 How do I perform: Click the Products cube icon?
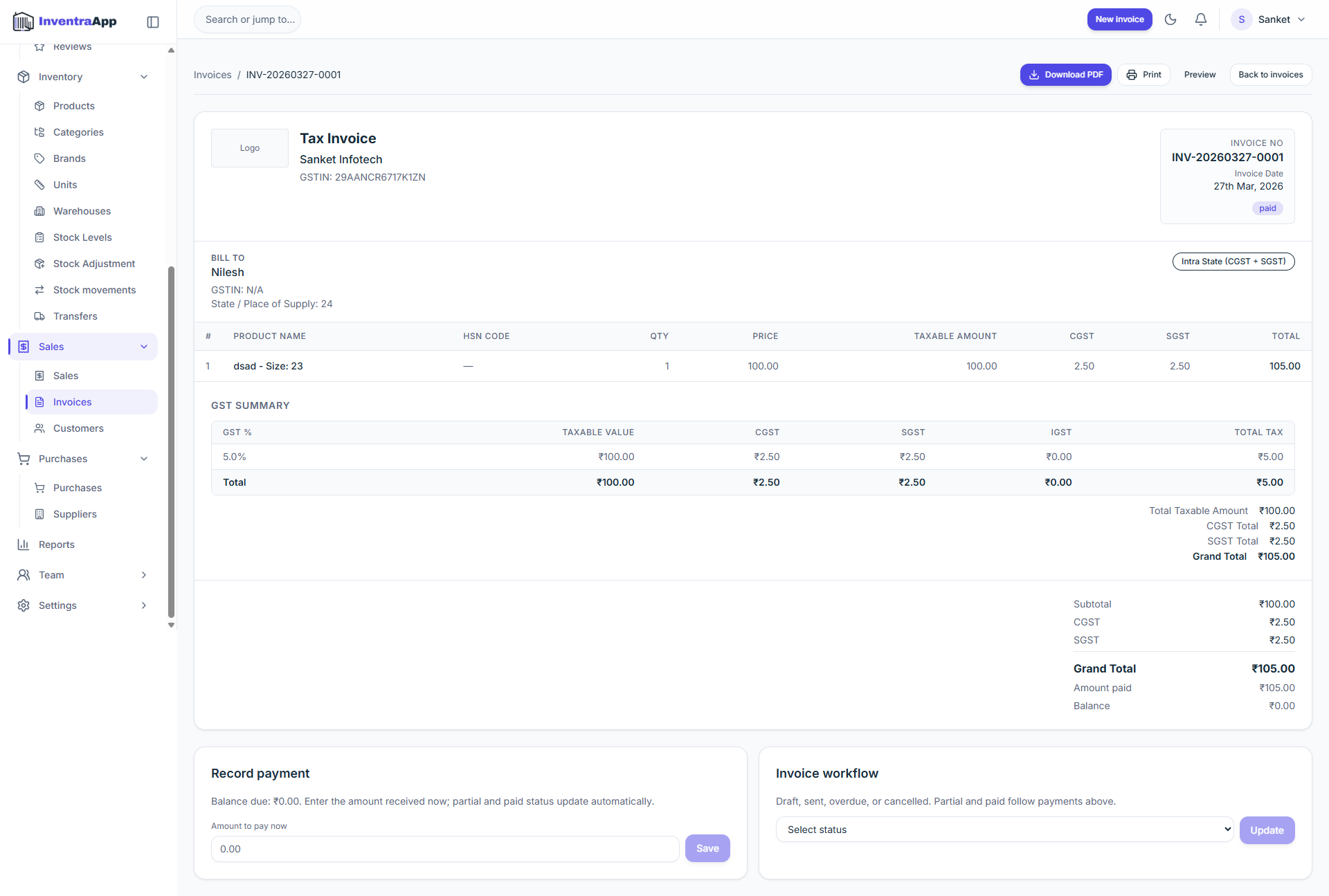coord(39,106)
